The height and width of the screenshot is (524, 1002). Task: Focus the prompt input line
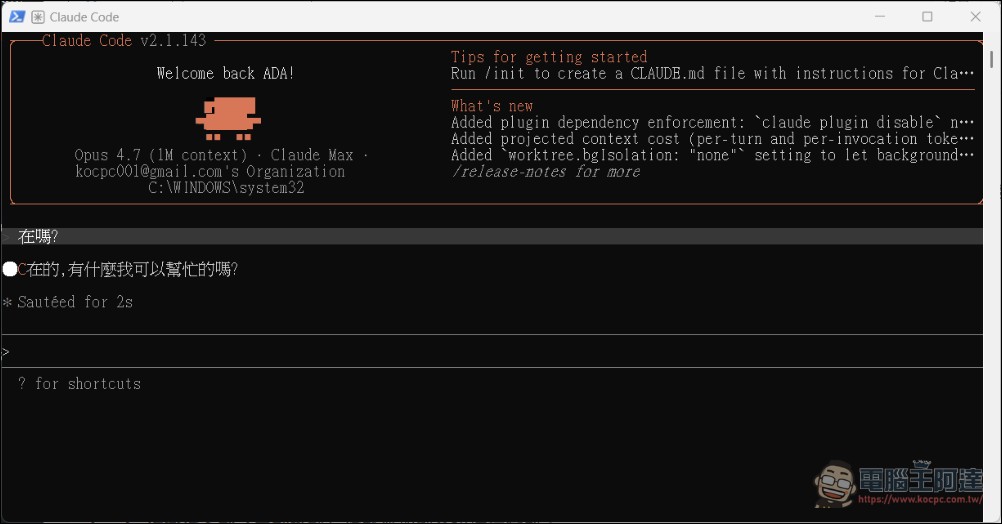tap(492, 351)
